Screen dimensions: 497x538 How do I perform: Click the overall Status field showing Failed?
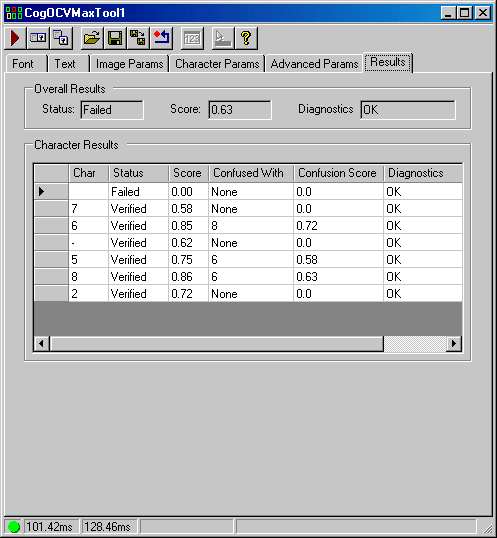point(112,110)
